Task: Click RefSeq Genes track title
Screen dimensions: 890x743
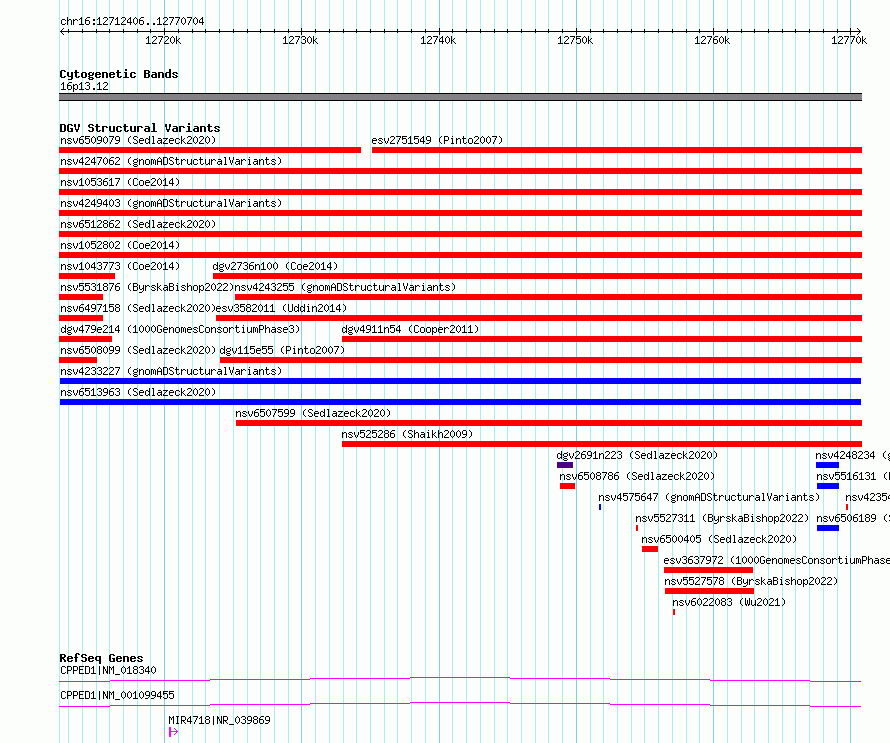Action: 101,658
